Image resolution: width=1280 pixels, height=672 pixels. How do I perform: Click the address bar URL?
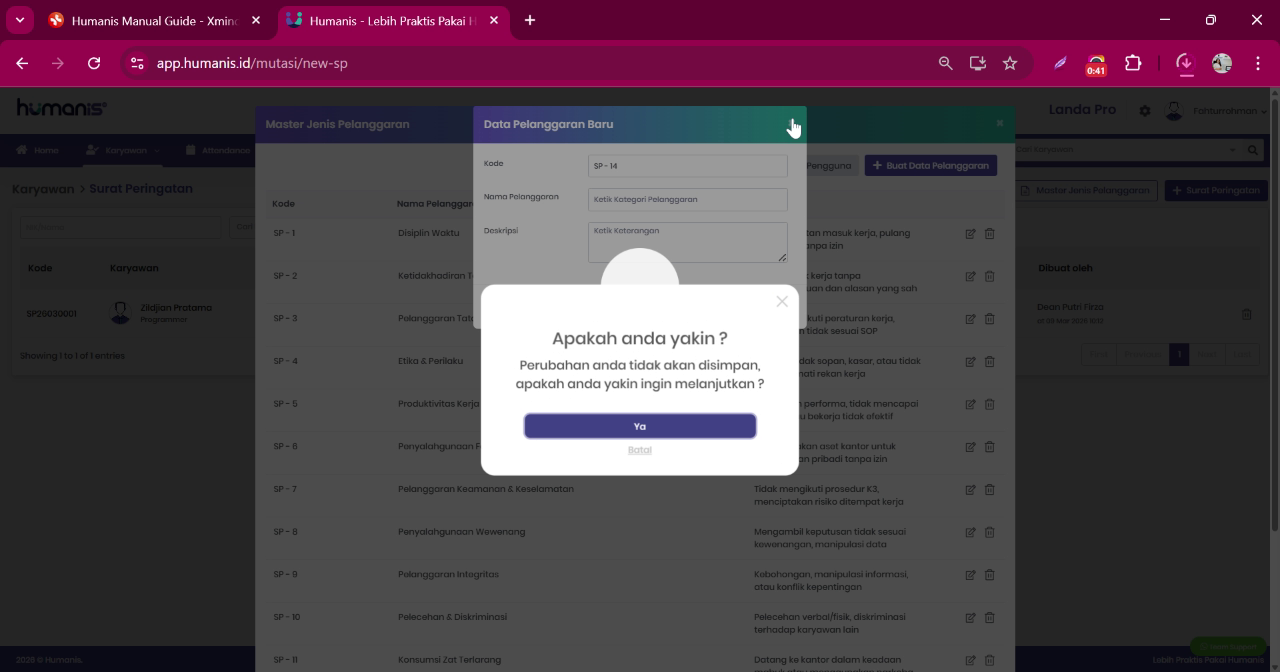(x=252, y=63)
